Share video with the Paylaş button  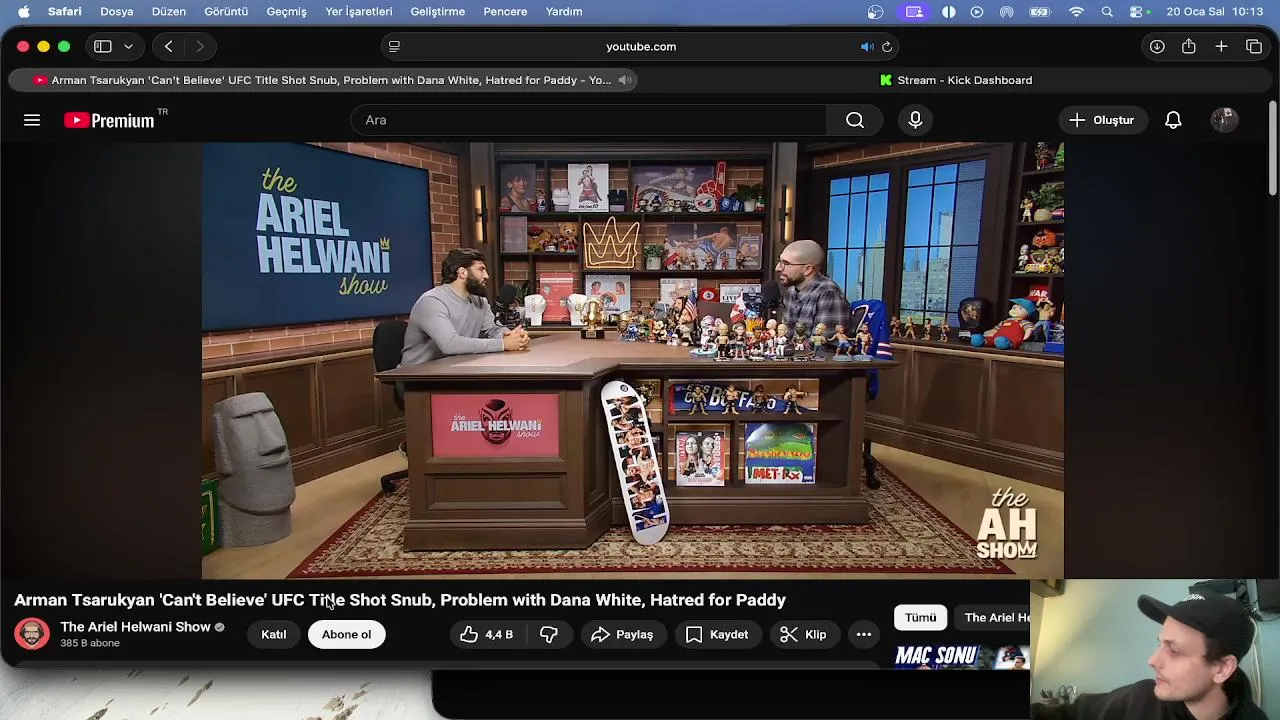tap(622, 634)
